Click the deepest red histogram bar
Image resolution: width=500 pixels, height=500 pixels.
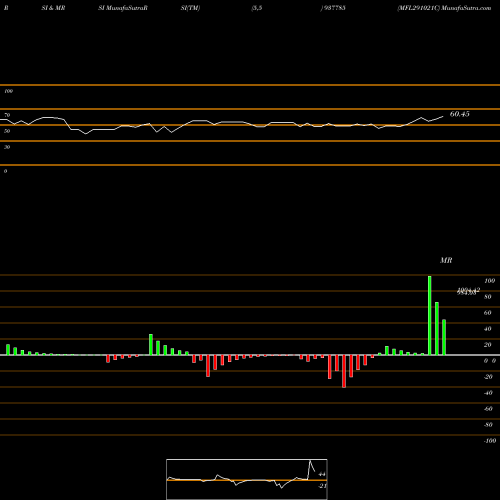(344, 371)
